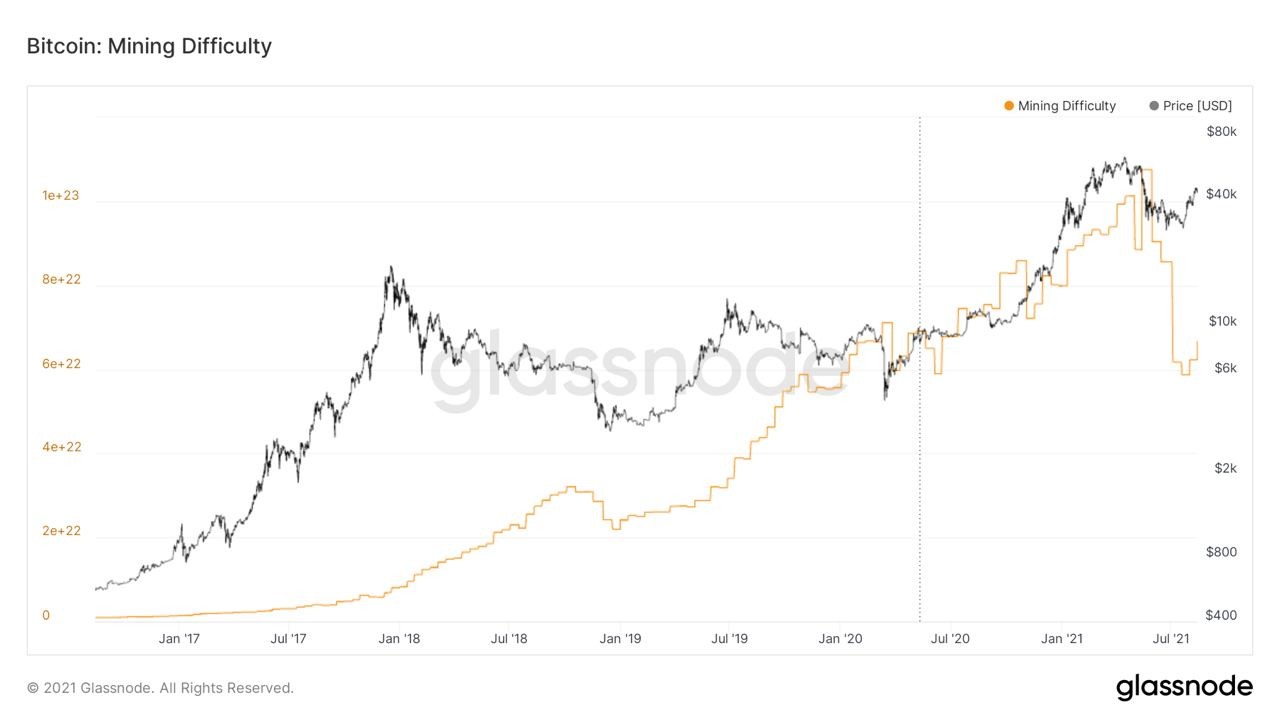Image resolution: width=1280 pixels, height=720 pixels.
Task: Toggle the Price [USD] legend item
Action: 1191,106
